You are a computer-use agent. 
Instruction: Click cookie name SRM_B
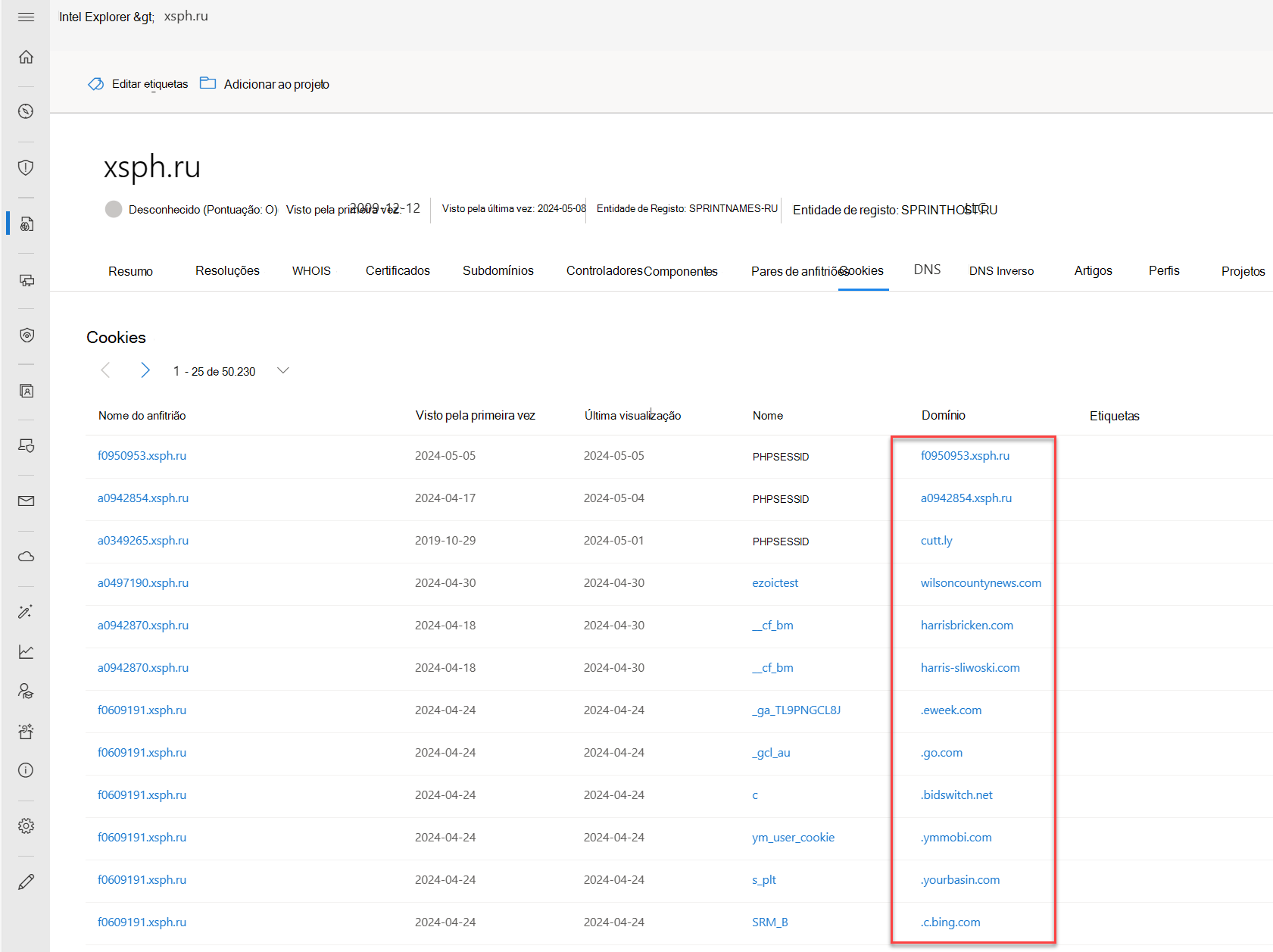click(770, 922)
